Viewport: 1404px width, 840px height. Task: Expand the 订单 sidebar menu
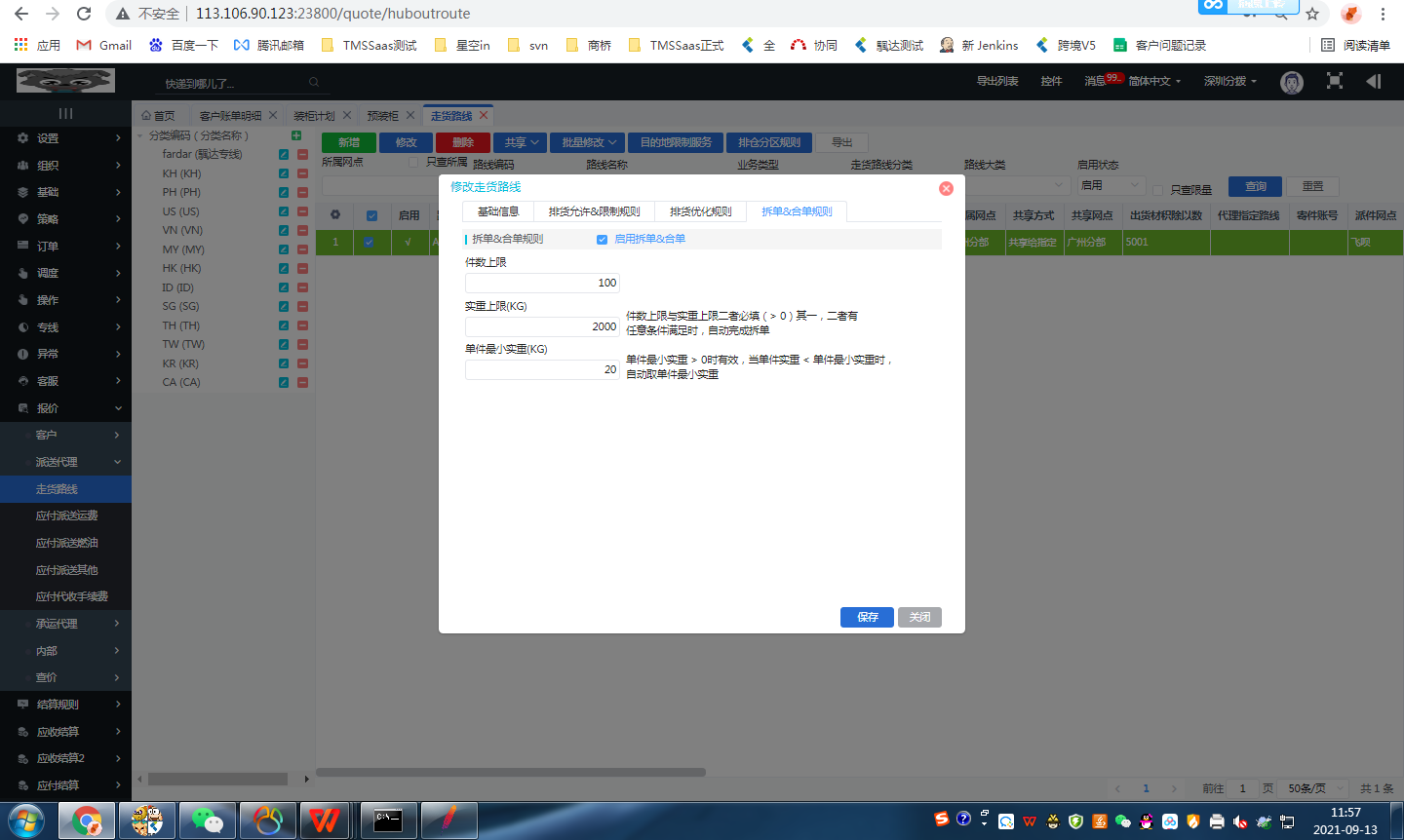65,246
